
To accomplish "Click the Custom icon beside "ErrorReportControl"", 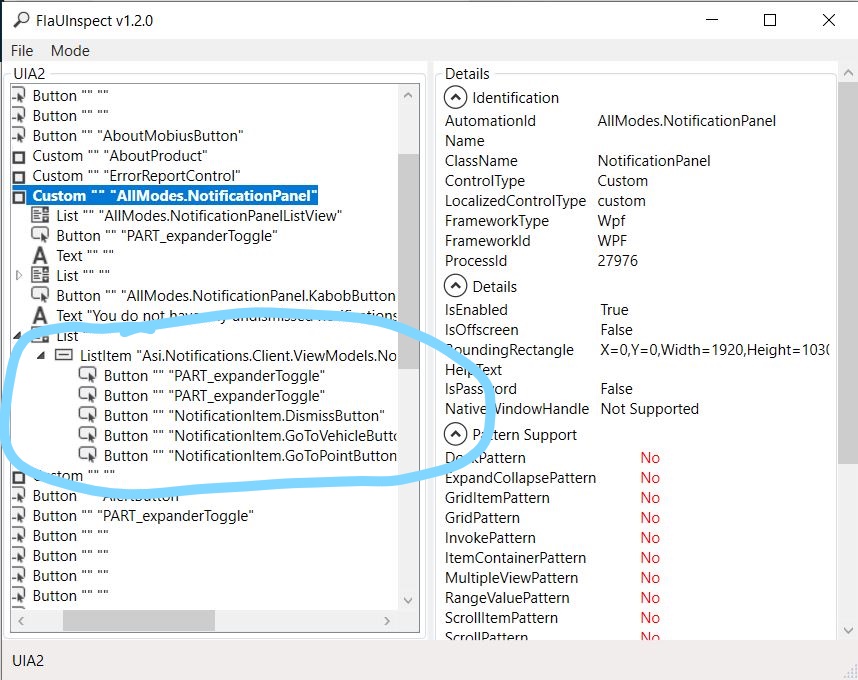I will coord(18,175).
